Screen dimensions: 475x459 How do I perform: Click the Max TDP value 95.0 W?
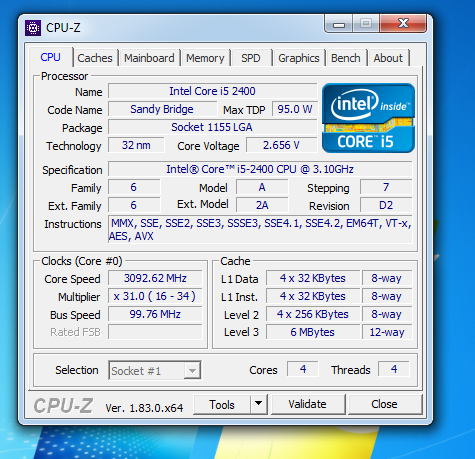(295, 109)
